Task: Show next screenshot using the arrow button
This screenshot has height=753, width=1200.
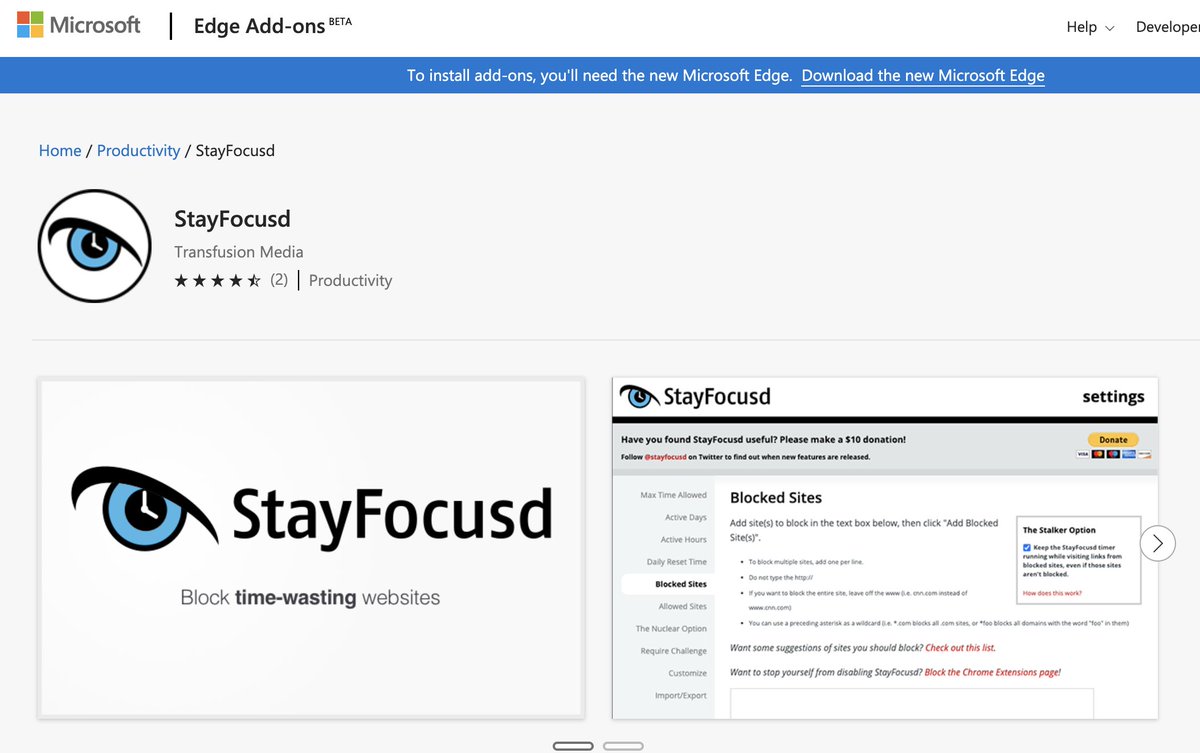Action: point(1158,543)
